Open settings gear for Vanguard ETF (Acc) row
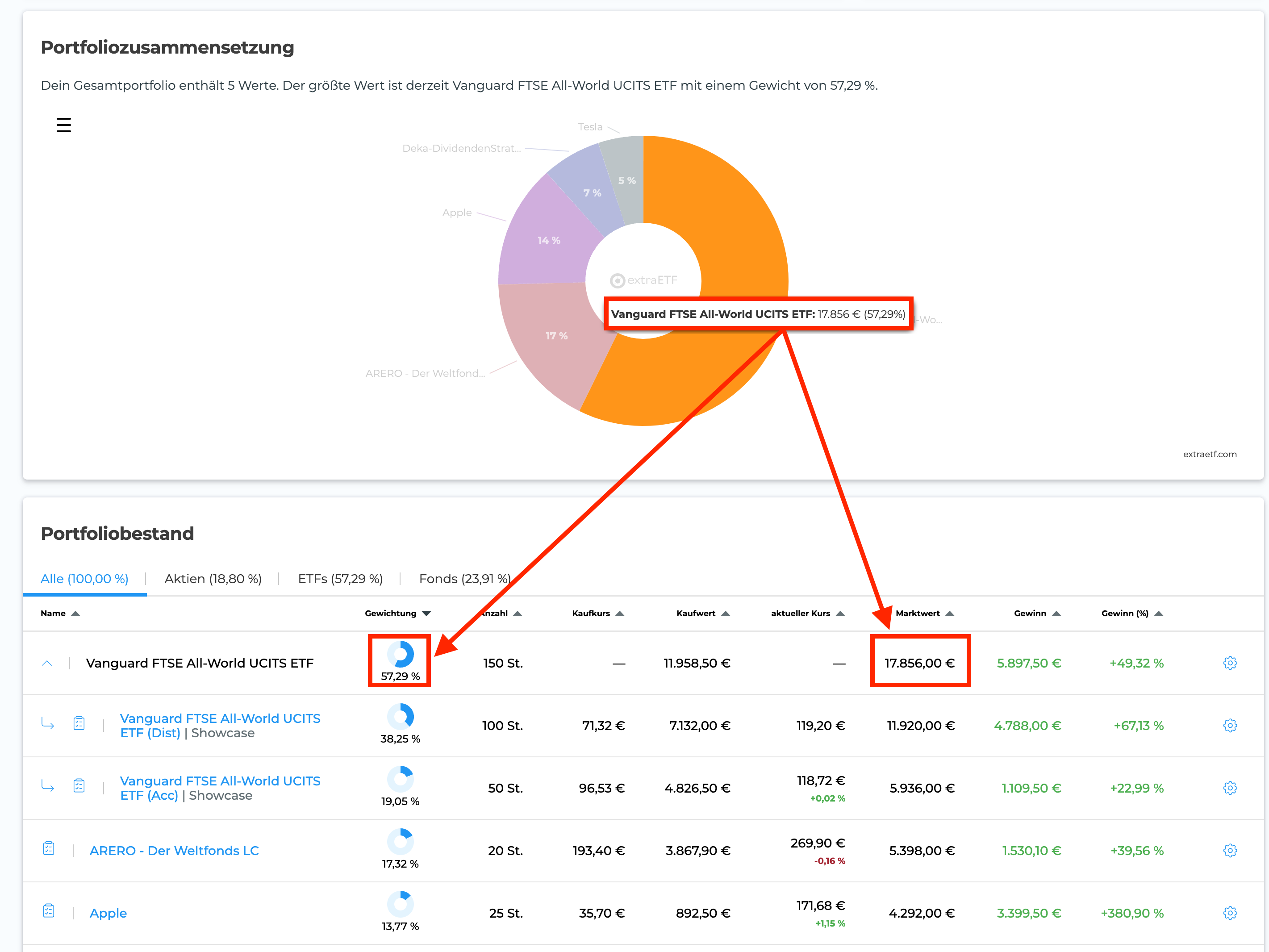Image resolution: width=1269 pixels, height=952 pixels. click(1230, 788)
